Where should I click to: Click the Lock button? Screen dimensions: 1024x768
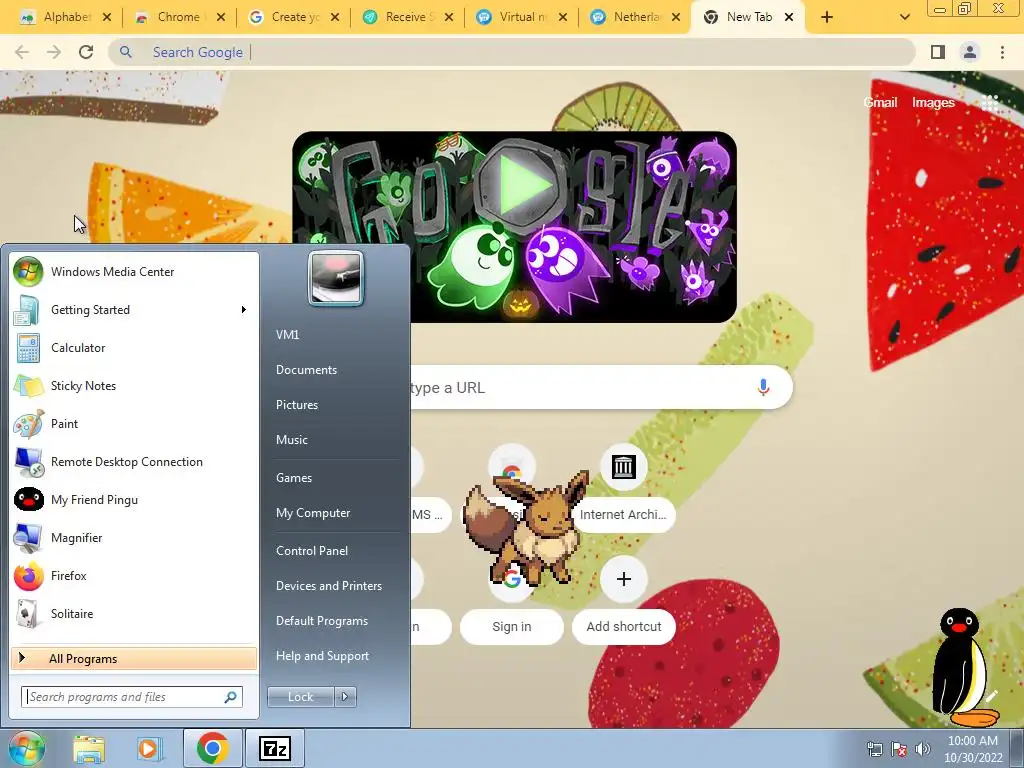pos(300,697)
